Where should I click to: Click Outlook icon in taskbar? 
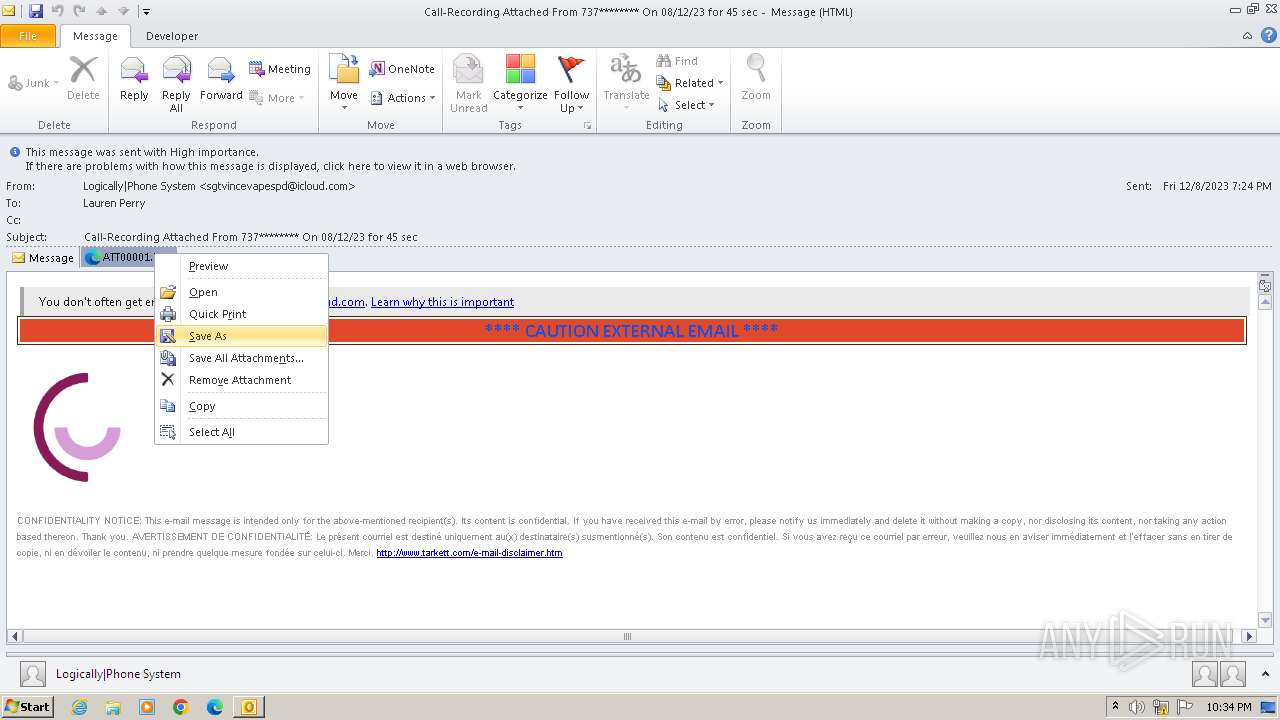(248, 707)
